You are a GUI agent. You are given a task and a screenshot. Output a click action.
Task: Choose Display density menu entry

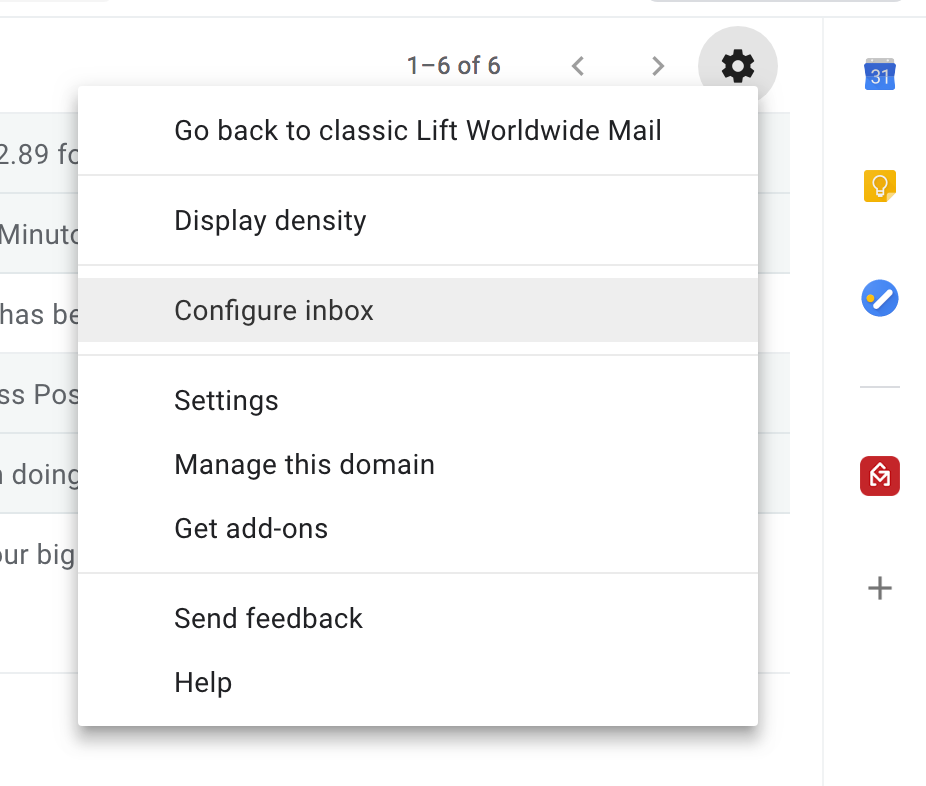pos(418,220)
